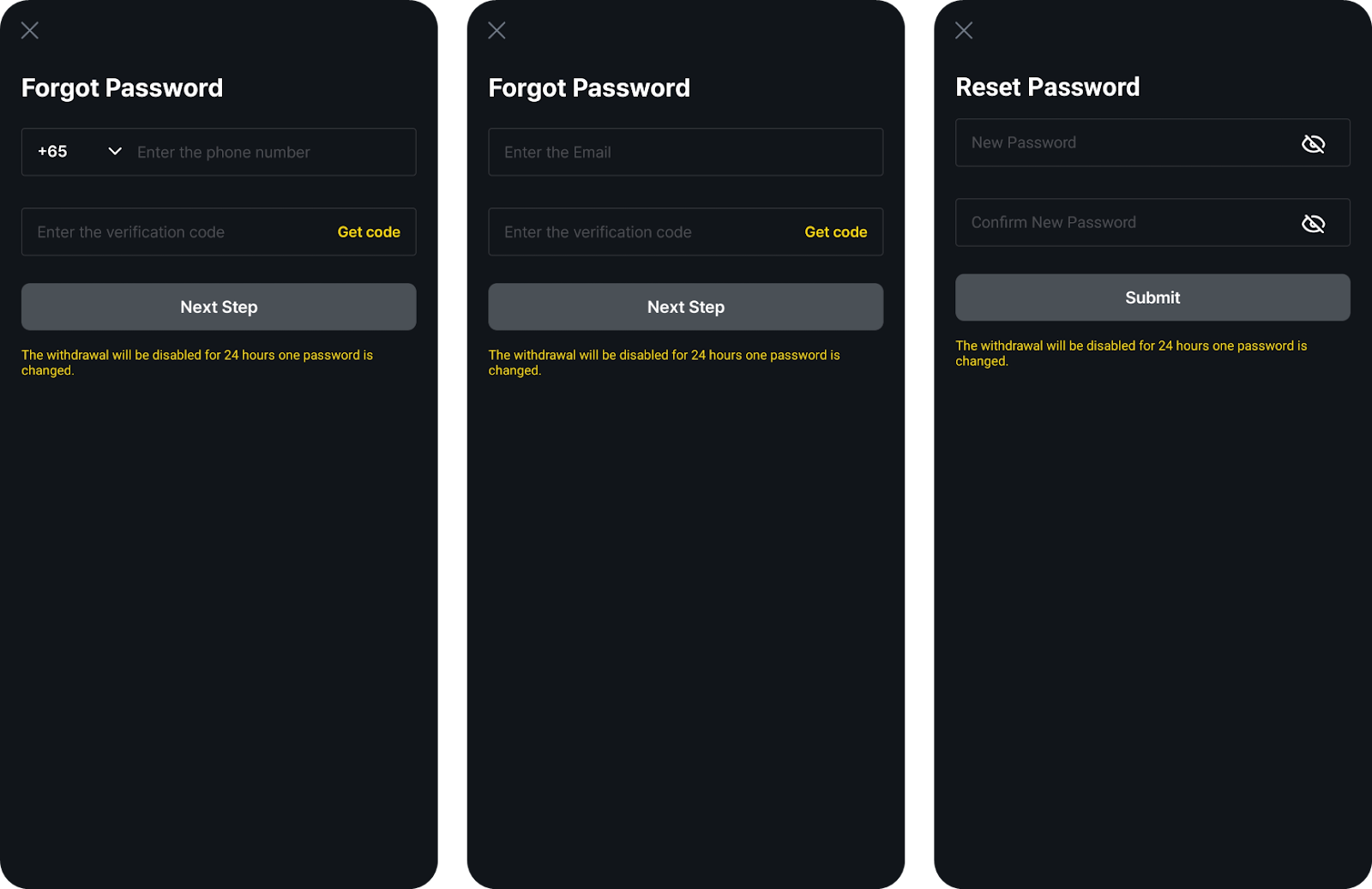Click Next Step on phone screen
Image resolution: width=1372 pixels, height=889 pixels.
[219, 307]
